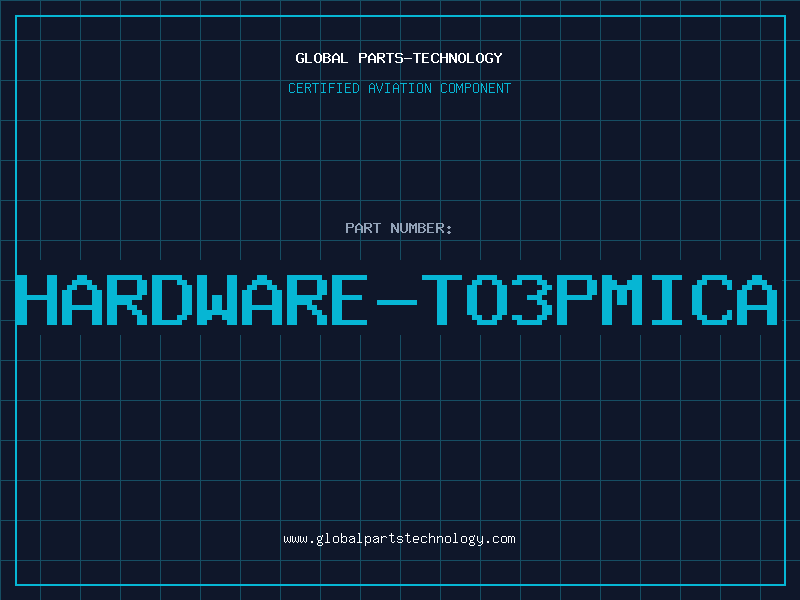Click the word NUMBER: in the label
Image resolution: width=800 pixels, height=600 pixels.
click(421, 228)
